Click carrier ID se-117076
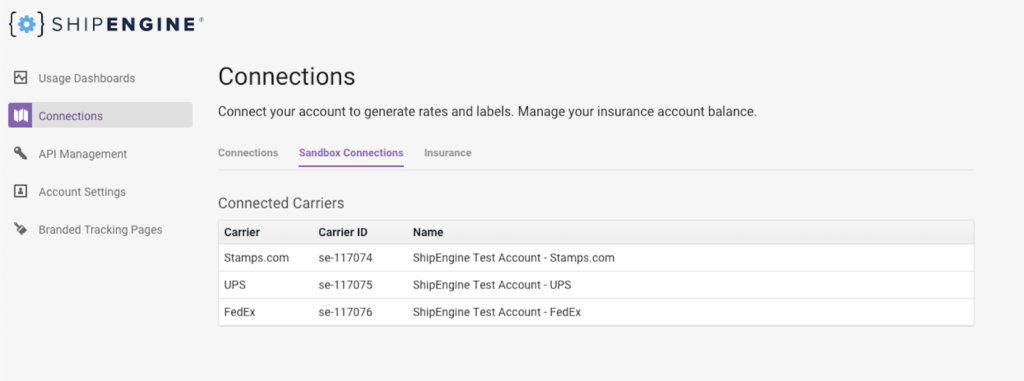Image resolution: width=1024 pixels, height=381 pixels. click(x=345, y=312)
